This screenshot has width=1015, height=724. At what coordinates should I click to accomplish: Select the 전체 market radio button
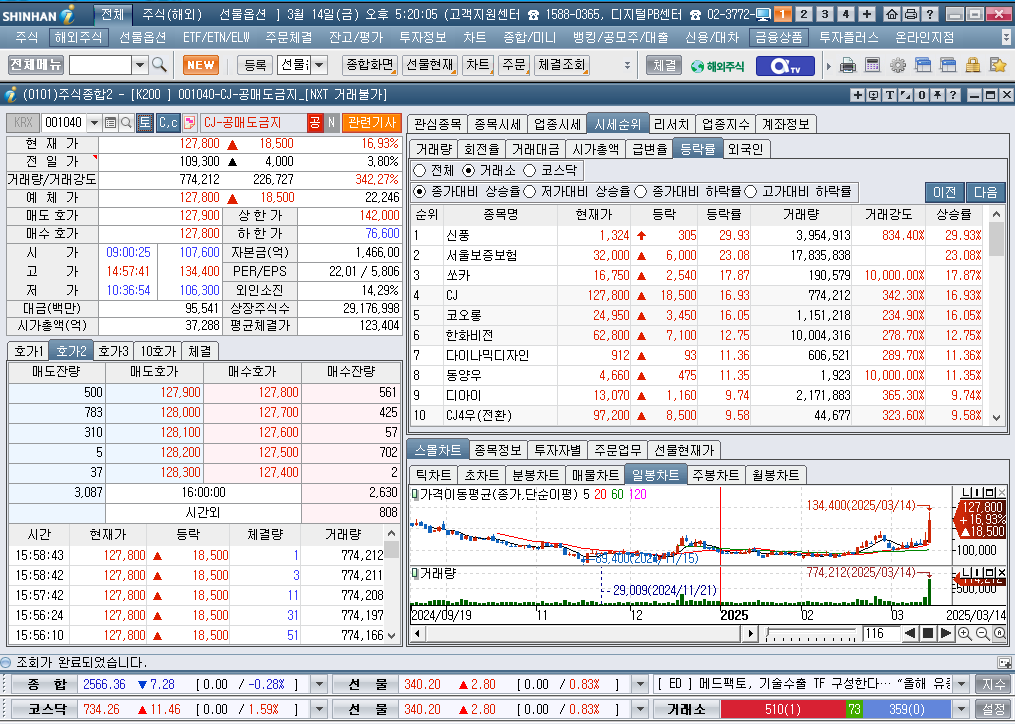pyautogui.click(x=420, y=170)
